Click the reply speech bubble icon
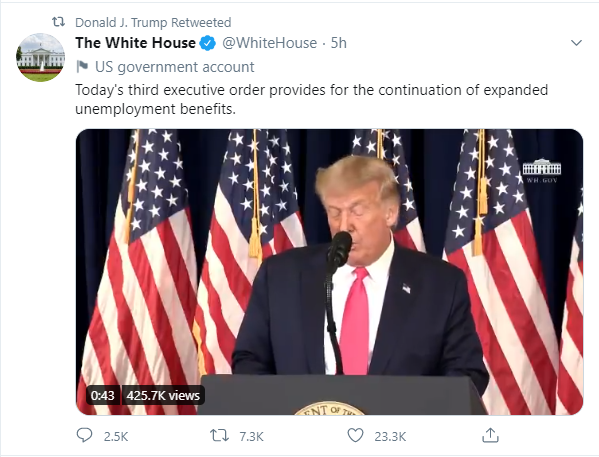599x457 pixels. tap(84, 435)
